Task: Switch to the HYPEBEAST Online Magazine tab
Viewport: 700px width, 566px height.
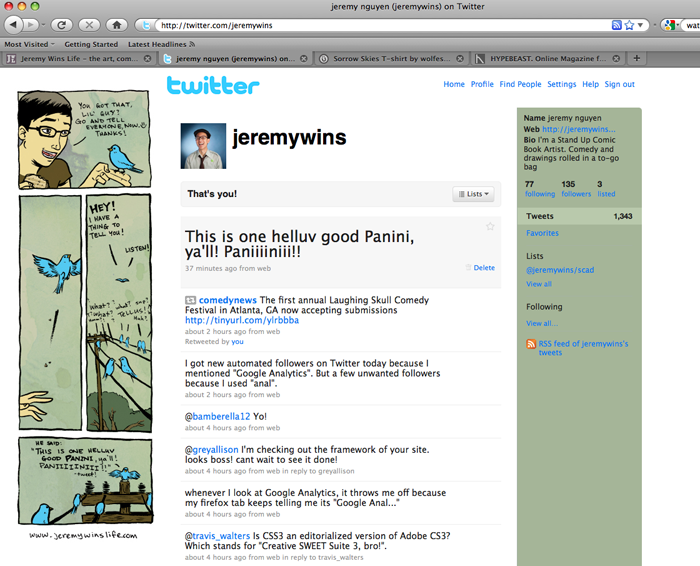Action: pos(548,58)
